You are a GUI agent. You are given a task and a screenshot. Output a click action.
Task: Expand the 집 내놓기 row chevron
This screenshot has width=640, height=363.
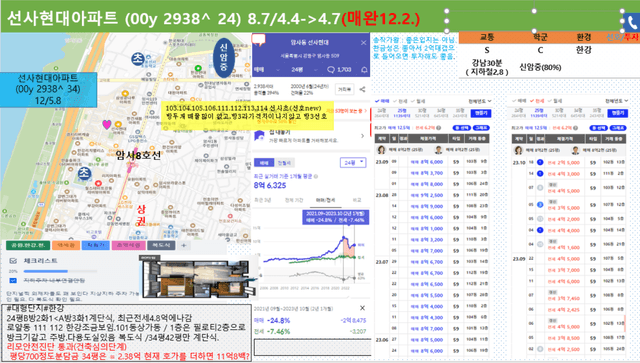[x=362, y=136]
